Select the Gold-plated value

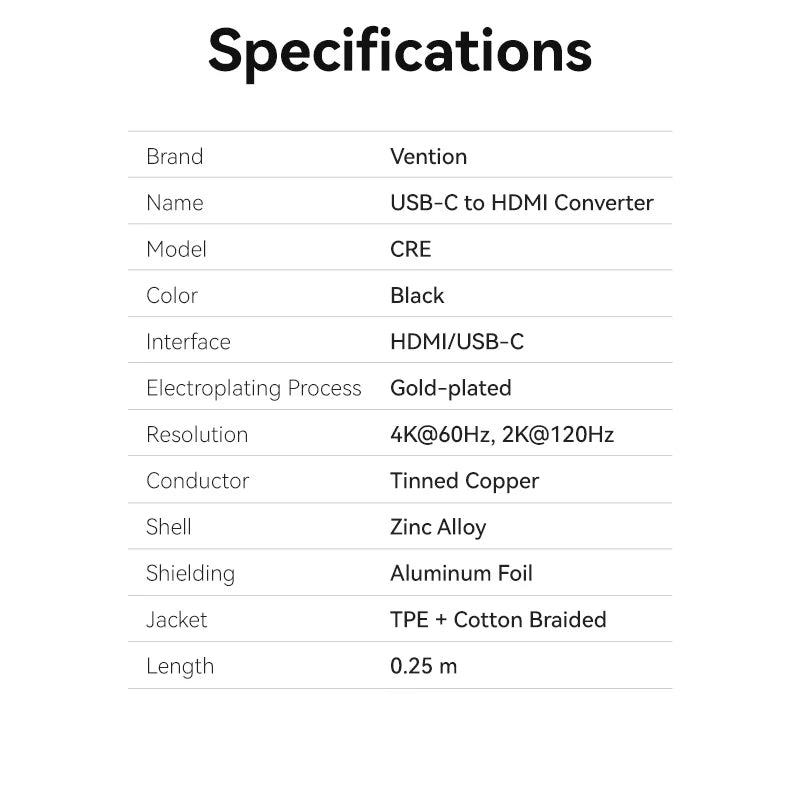(x=450, y=388)
